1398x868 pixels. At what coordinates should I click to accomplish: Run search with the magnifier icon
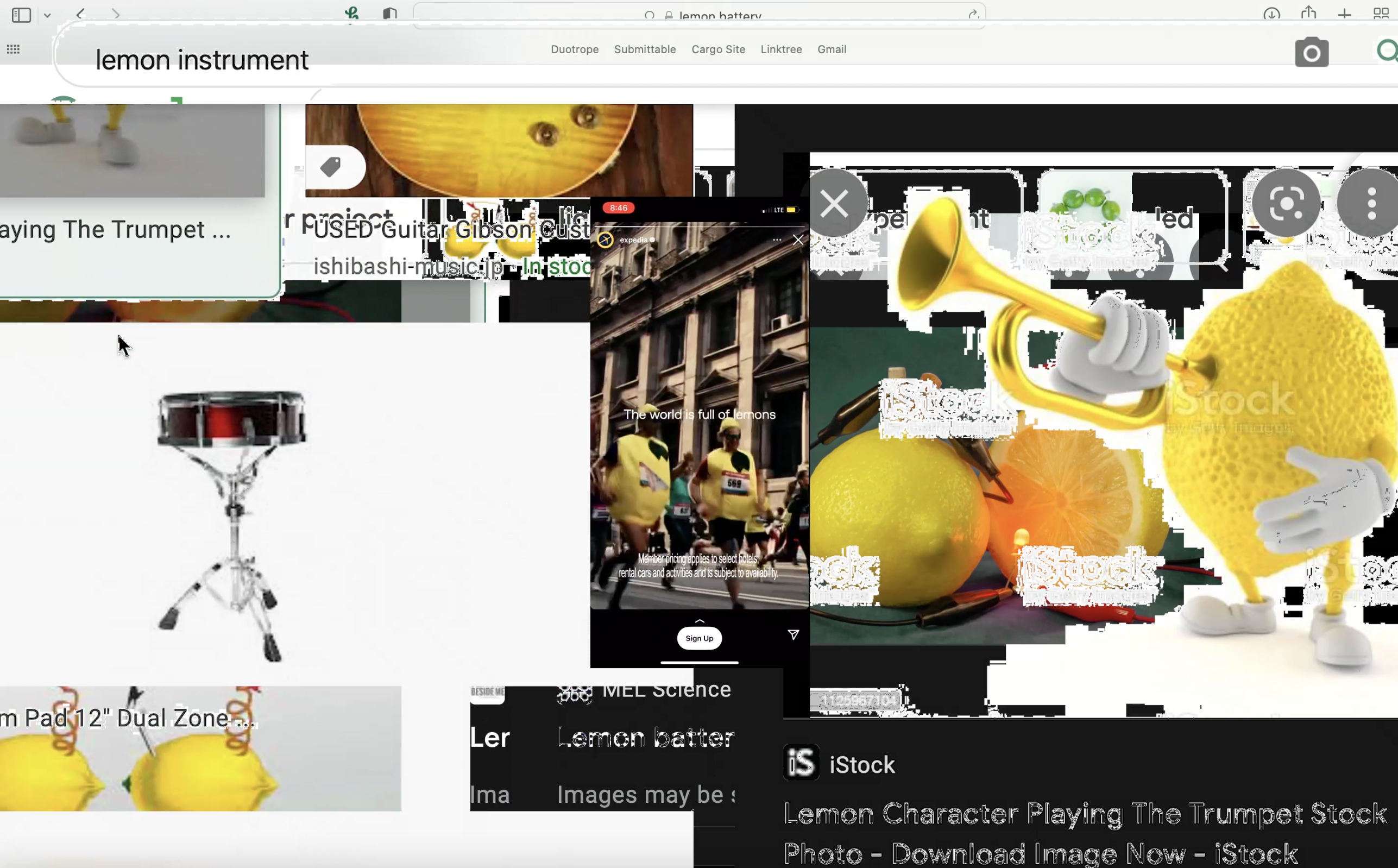point(1387,52)
